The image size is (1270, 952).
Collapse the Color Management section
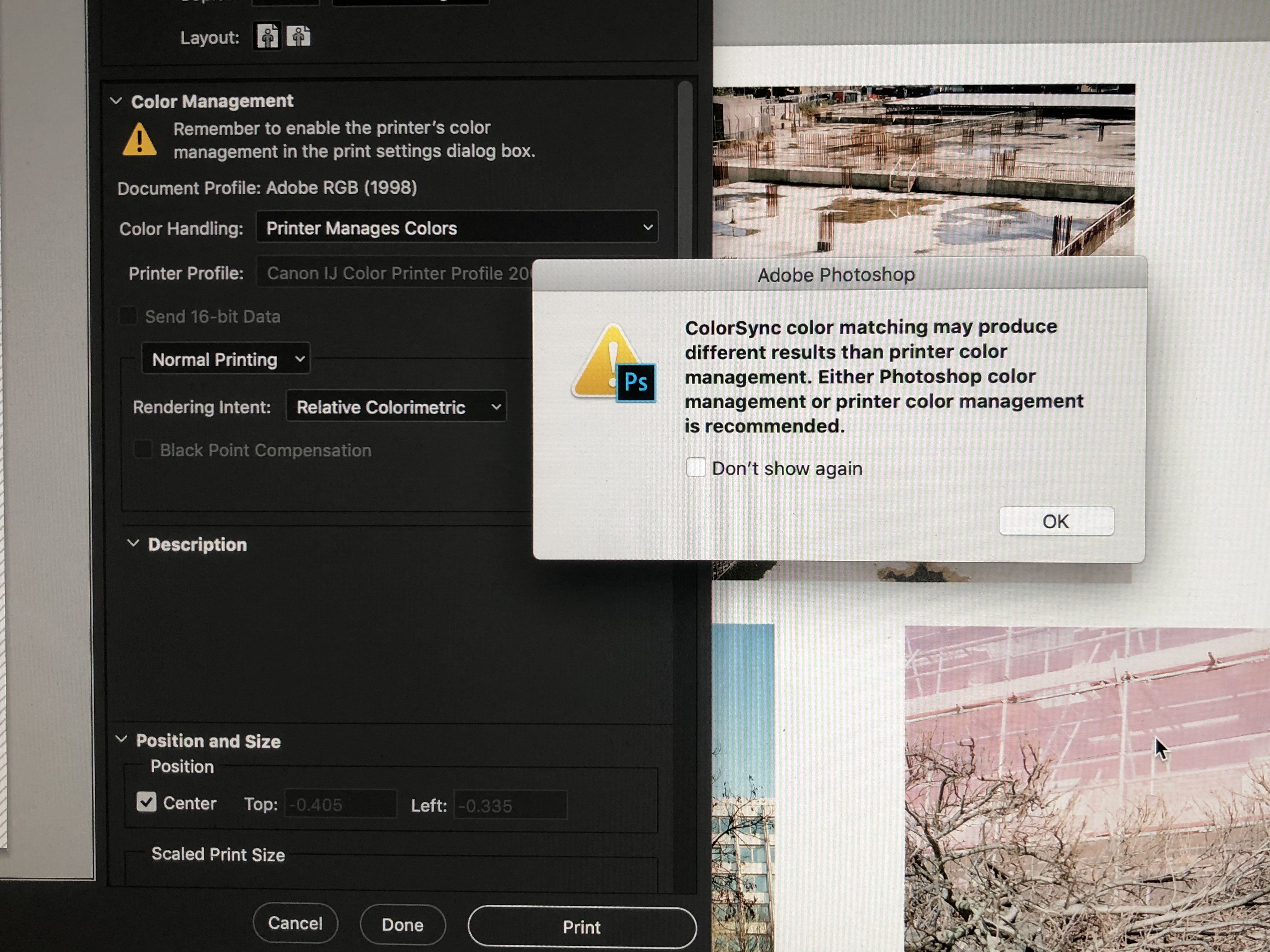116,101
